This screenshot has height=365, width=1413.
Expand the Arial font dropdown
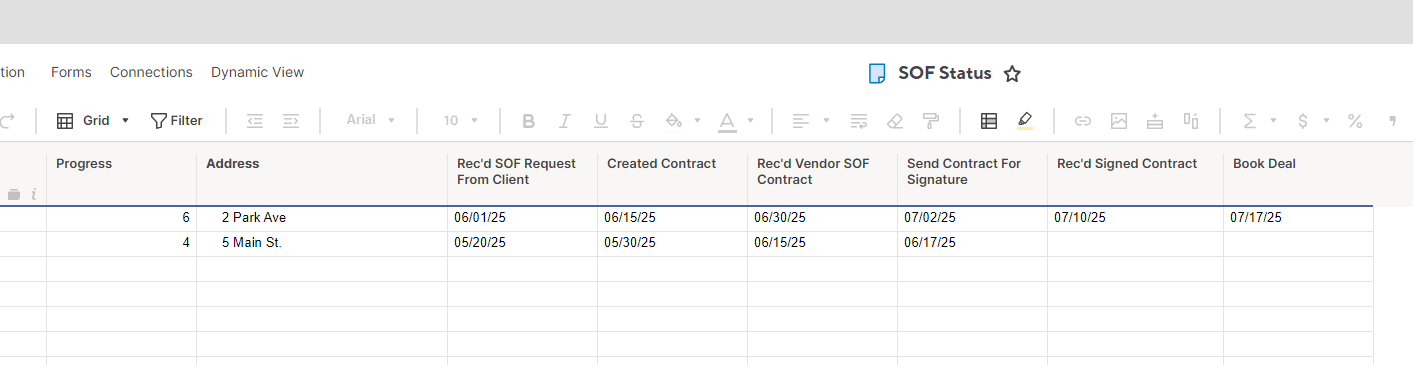pyautogui.click(x=371, y=120)
